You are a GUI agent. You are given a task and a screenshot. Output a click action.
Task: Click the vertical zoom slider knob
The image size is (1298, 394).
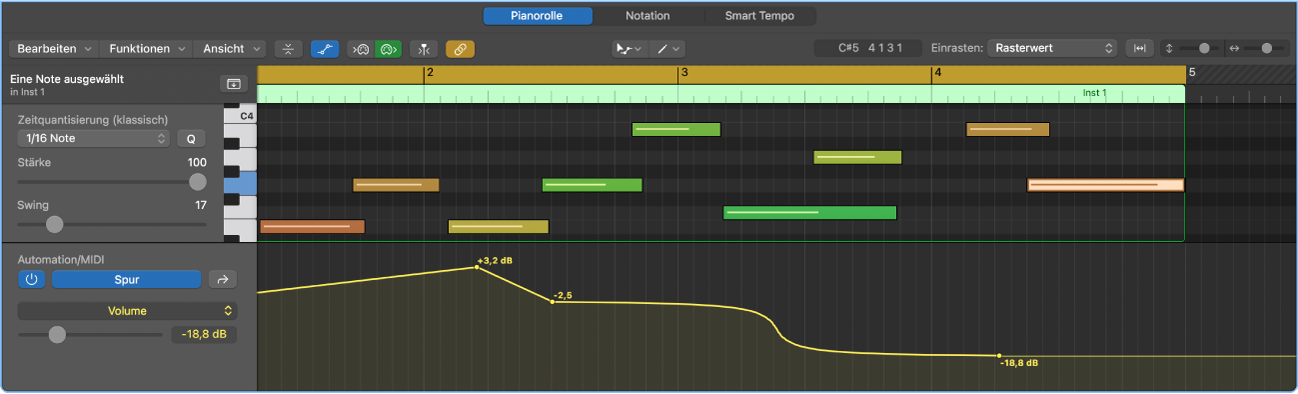(1204, 48)
